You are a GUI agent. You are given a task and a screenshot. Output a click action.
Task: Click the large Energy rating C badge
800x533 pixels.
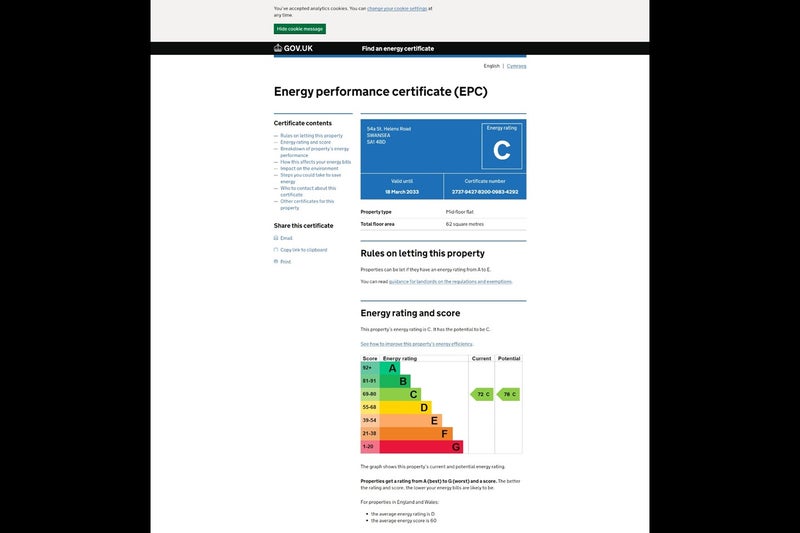coord(502,151)
